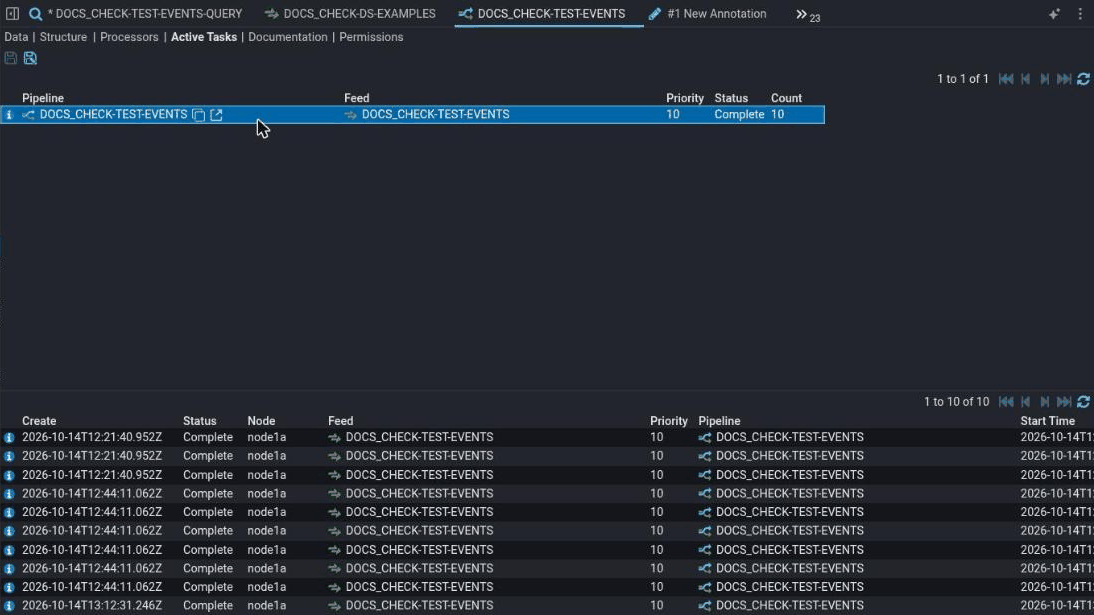This screenshot has height=615, width=1094.
Task: Select the DOCS_CHECK-TEST-EVENTS pipeline tab
Action: (x=541, y=14)
